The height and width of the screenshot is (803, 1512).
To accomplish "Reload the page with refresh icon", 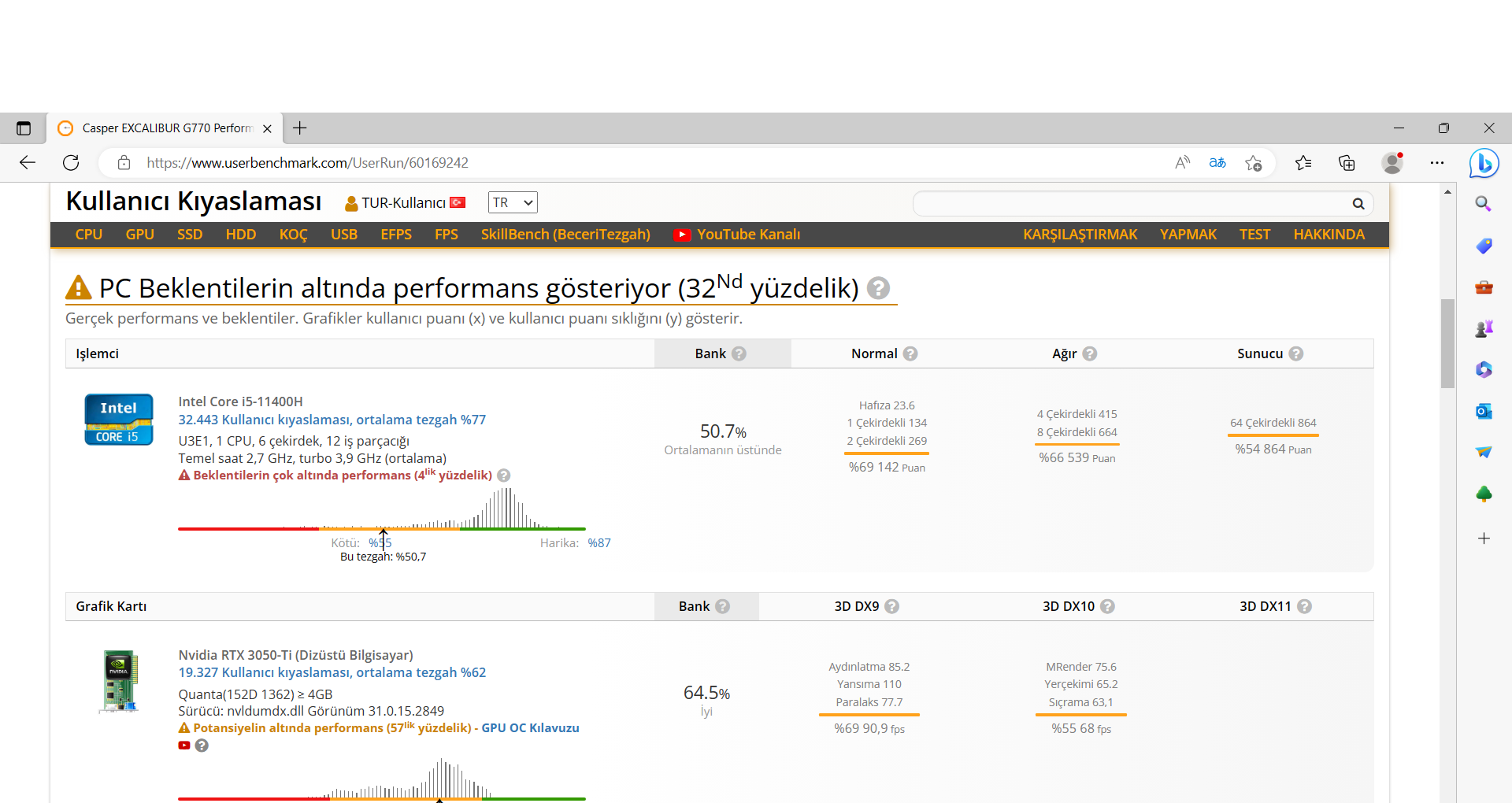I will point(71,163).
